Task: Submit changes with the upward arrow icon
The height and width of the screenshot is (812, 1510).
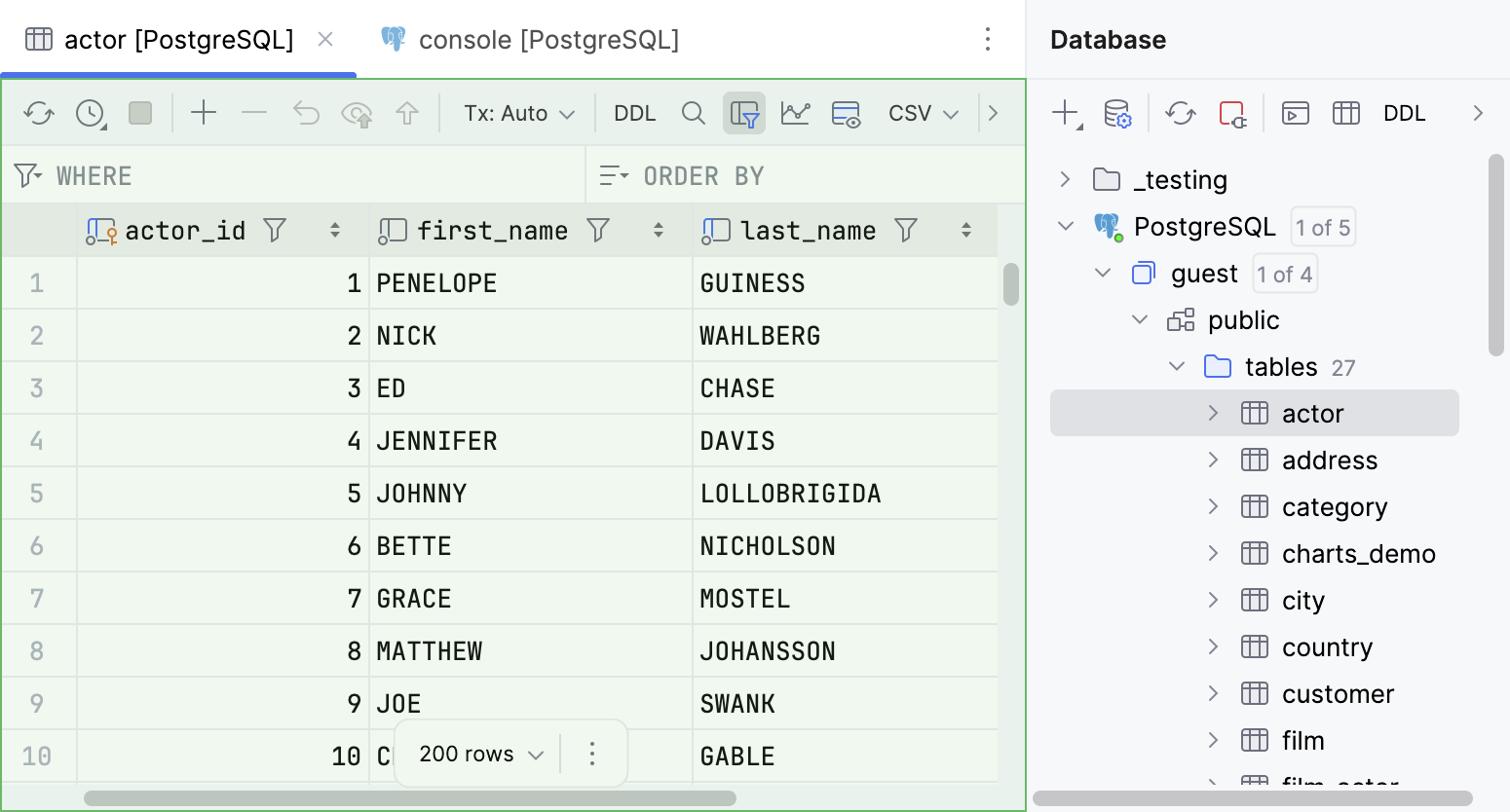Action: pos(407,113)
